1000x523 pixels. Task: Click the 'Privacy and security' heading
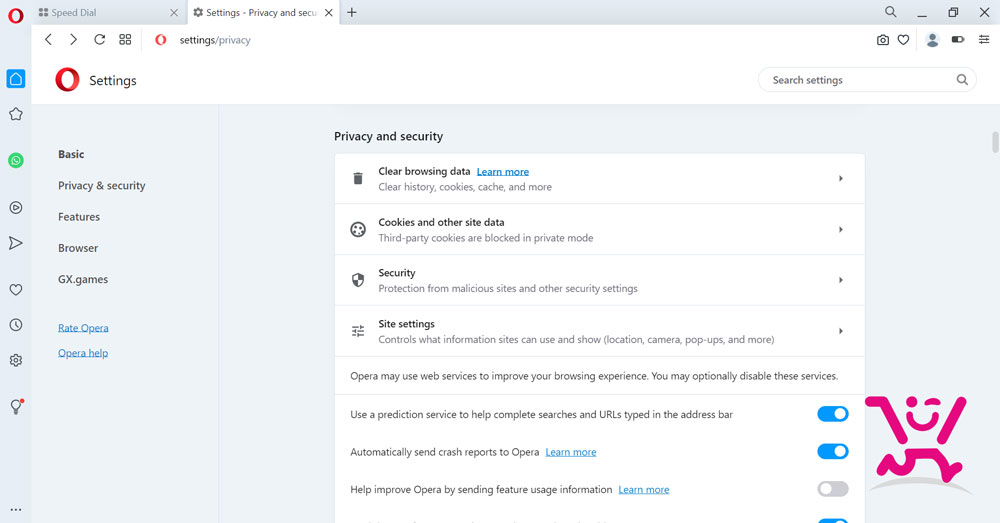click(x=388, y=136)
